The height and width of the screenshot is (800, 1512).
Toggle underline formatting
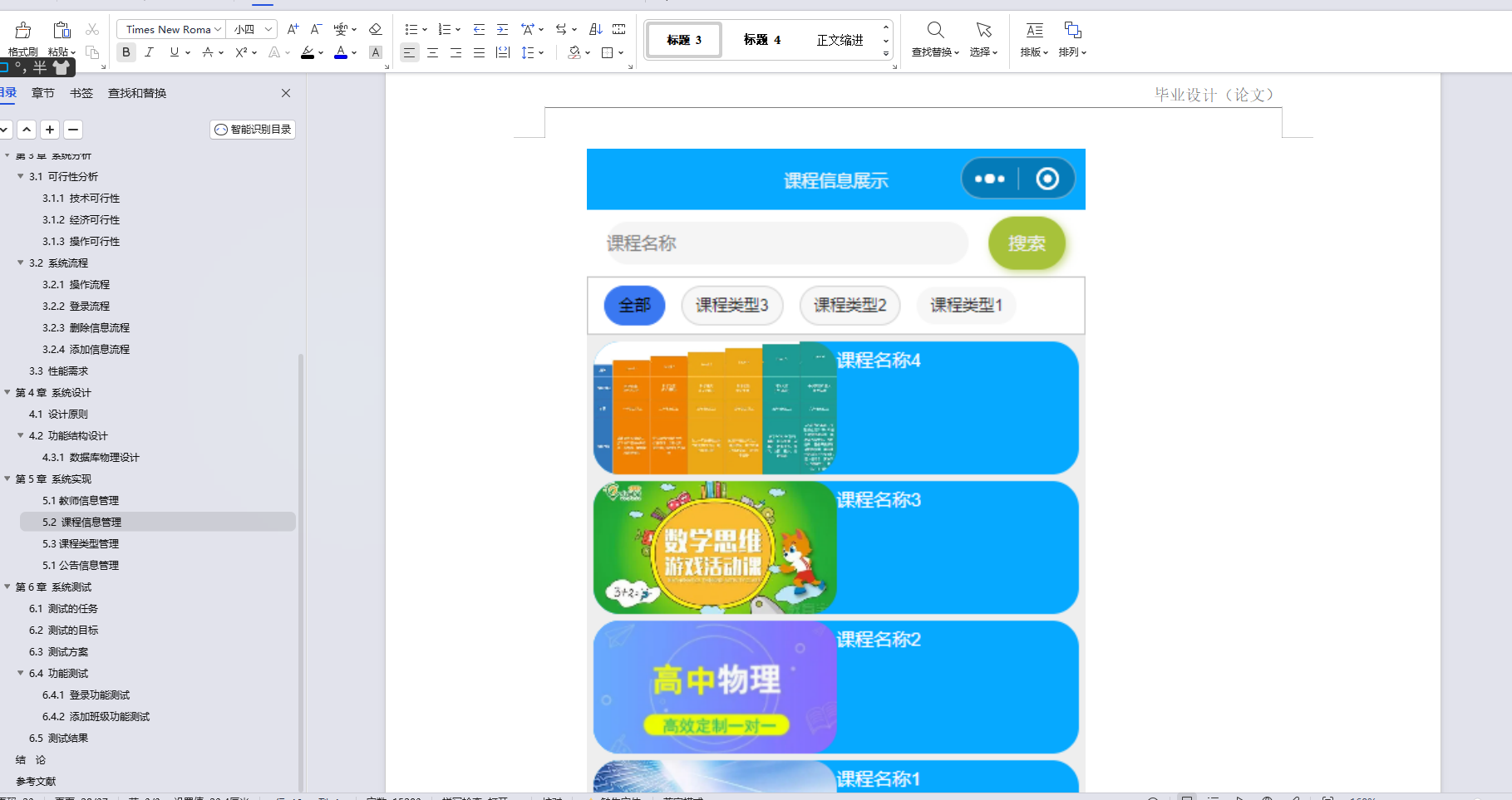click(173, 52)
